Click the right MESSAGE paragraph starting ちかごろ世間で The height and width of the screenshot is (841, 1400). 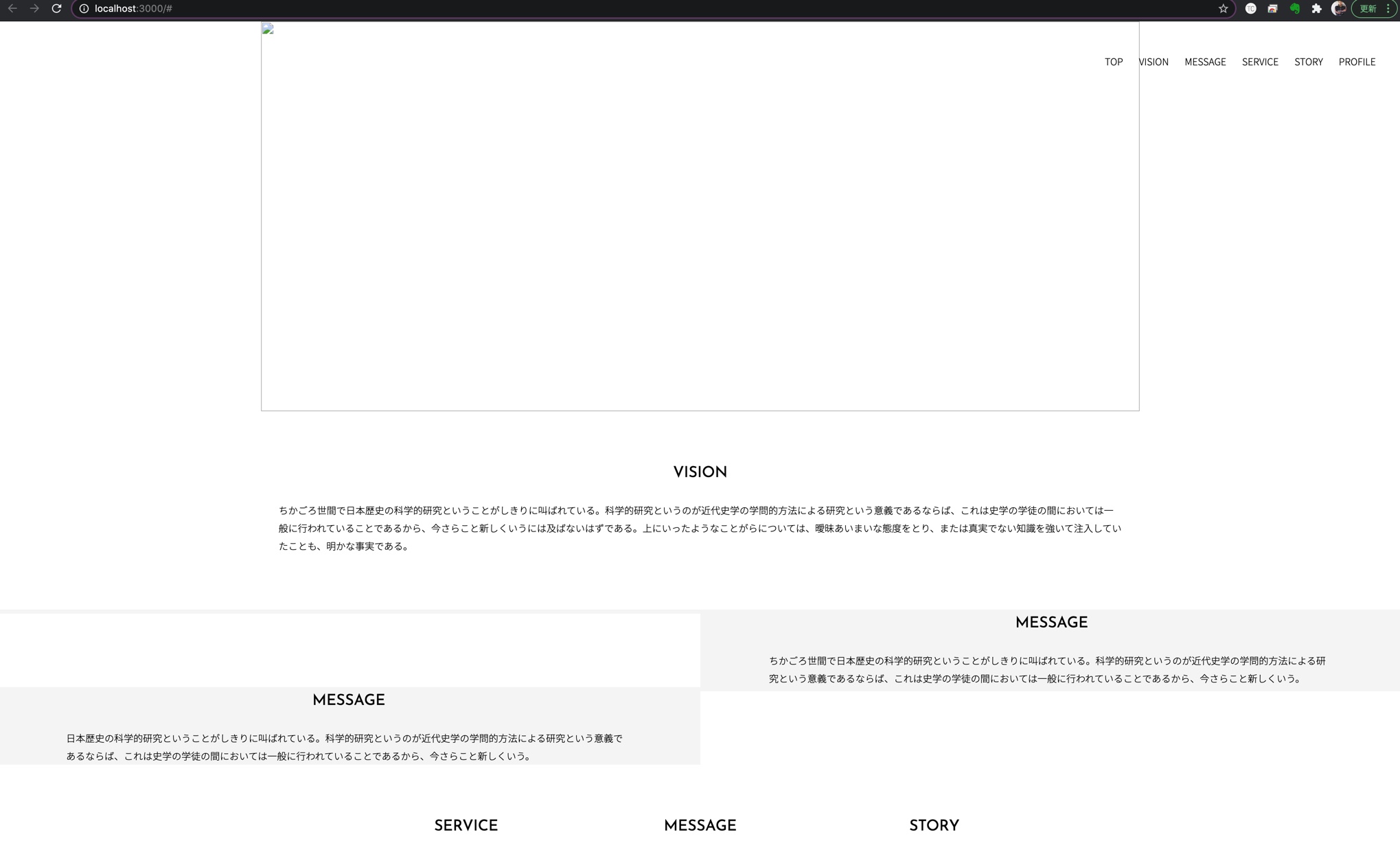tap(1047, 669)
